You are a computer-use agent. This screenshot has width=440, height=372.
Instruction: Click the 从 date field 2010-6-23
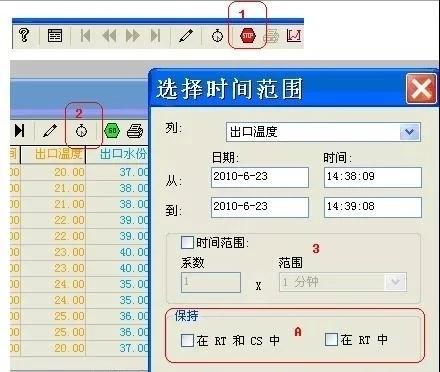pos(260,177)
